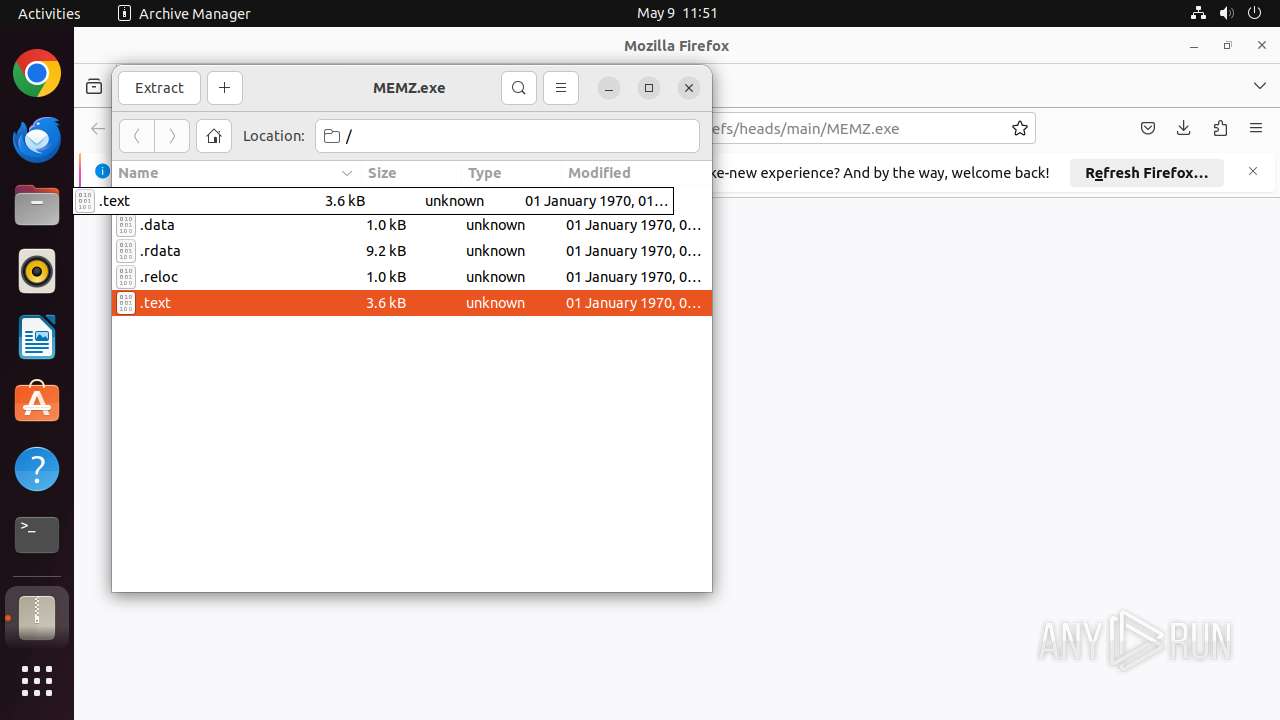Screen dimensions: 1280x720
Task: Add files with the plus button
Action: (x=224, y=88)
